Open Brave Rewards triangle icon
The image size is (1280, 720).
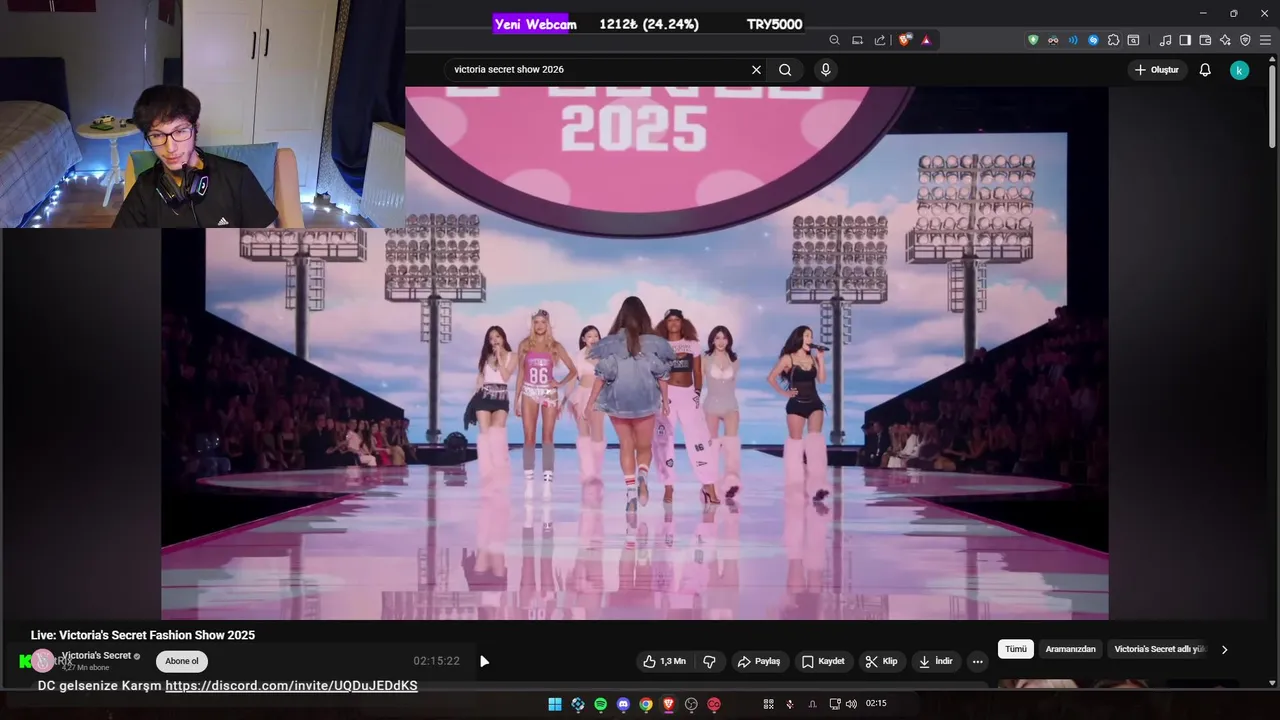coord(926,40)
